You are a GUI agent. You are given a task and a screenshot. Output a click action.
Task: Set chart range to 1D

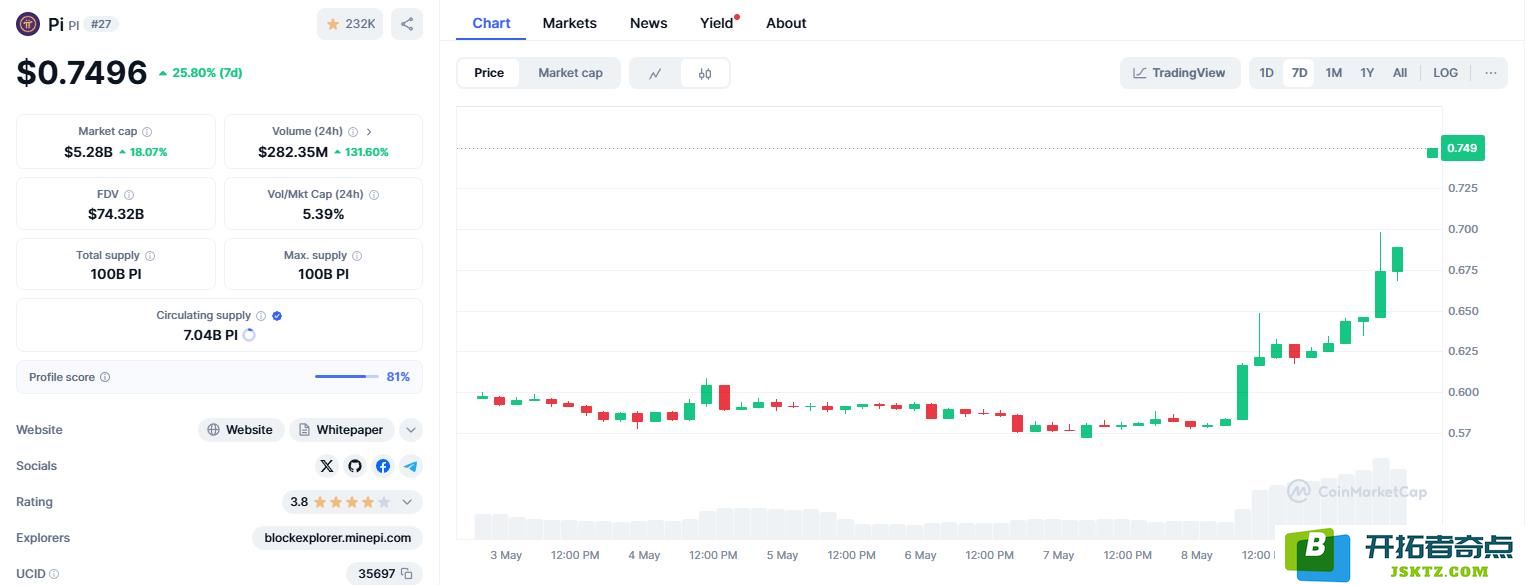[x=1266, y=73]
